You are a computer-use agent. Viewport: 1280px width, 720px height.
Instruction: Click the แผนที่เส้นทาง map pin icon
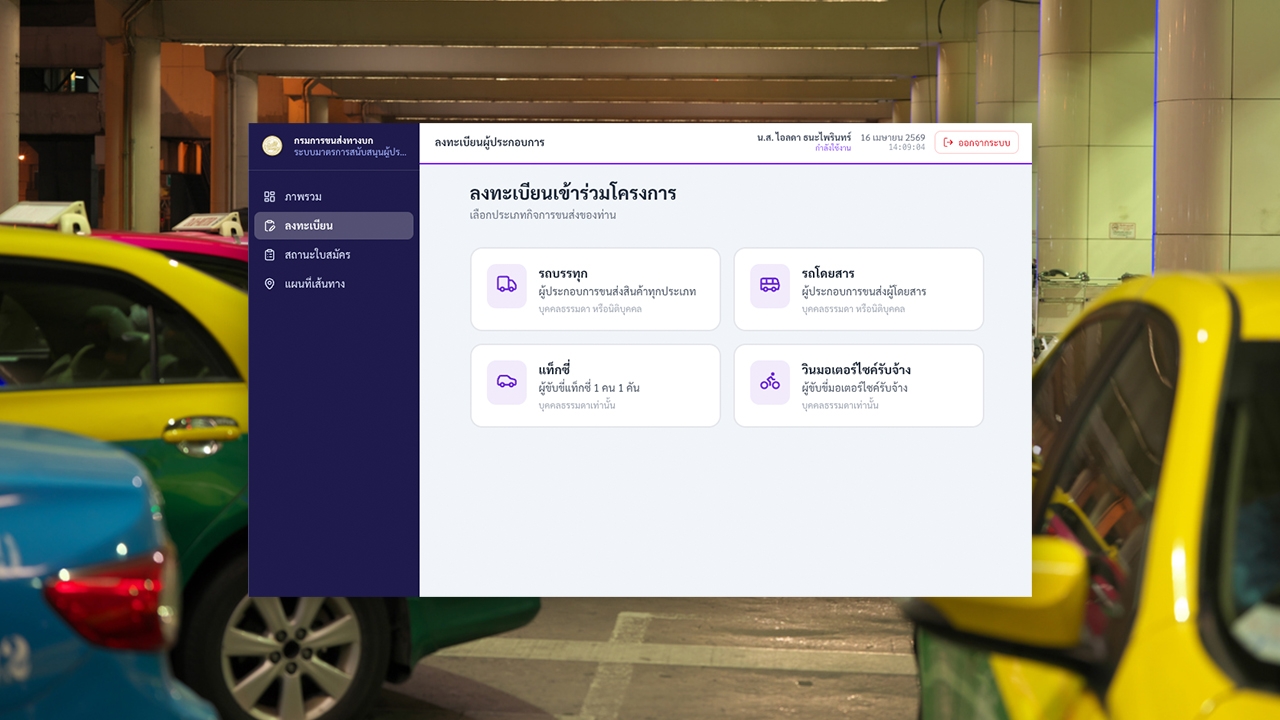pos(270,284)
